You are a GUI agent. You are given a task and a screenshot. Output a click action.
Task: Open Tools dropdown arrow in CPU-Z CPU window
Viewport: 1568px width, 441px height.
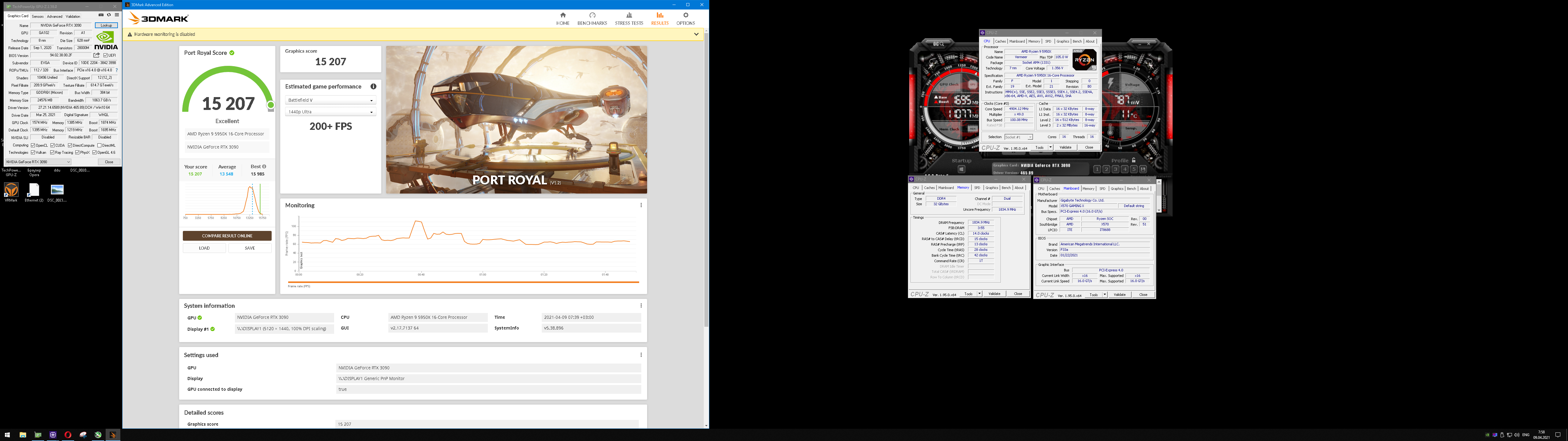[x=1050, y=147]
